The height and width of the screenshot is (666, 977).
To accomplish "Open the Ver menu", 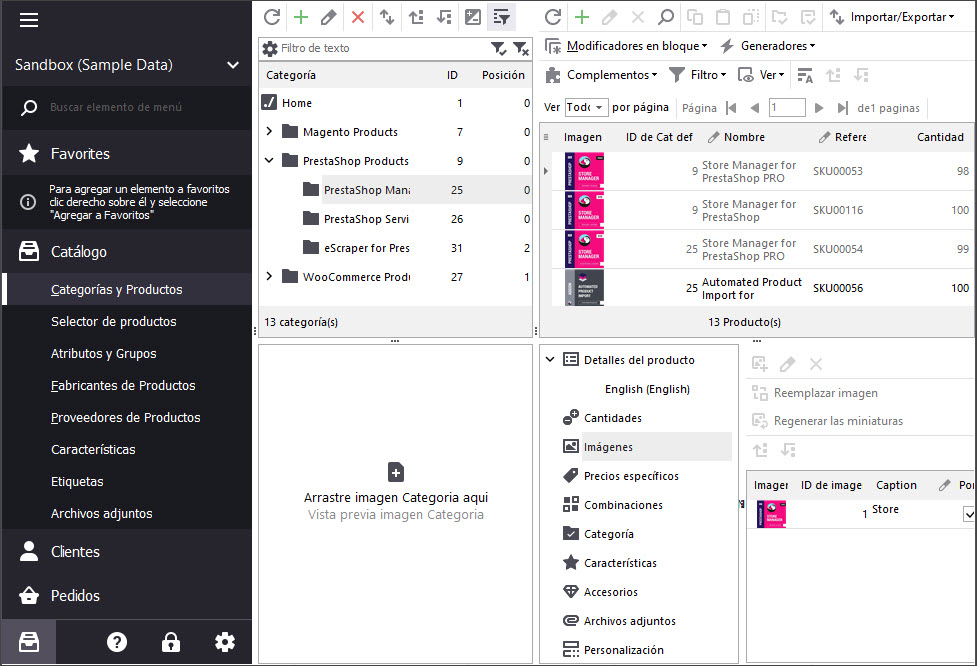I will click(761, 75).
